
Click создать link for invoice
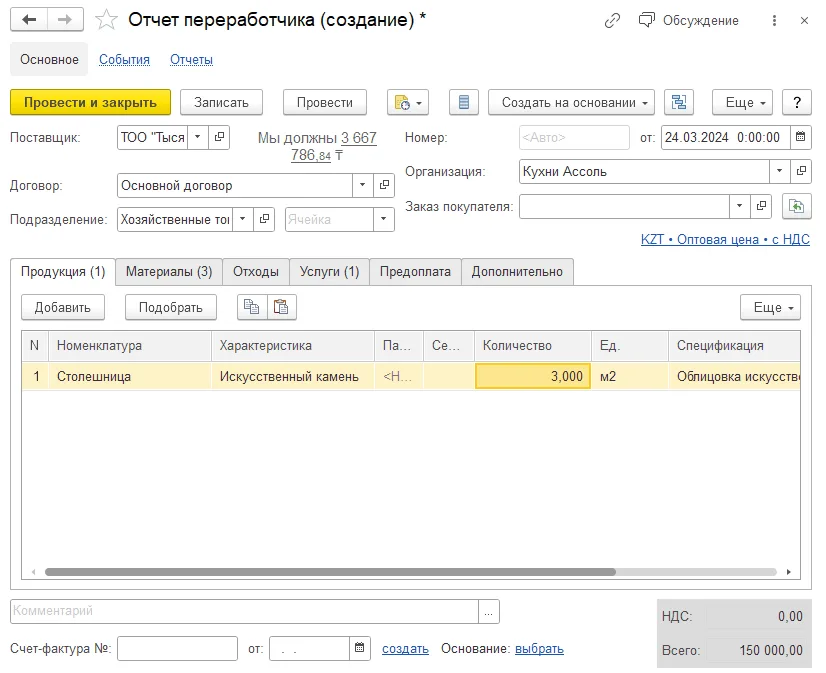405,648
